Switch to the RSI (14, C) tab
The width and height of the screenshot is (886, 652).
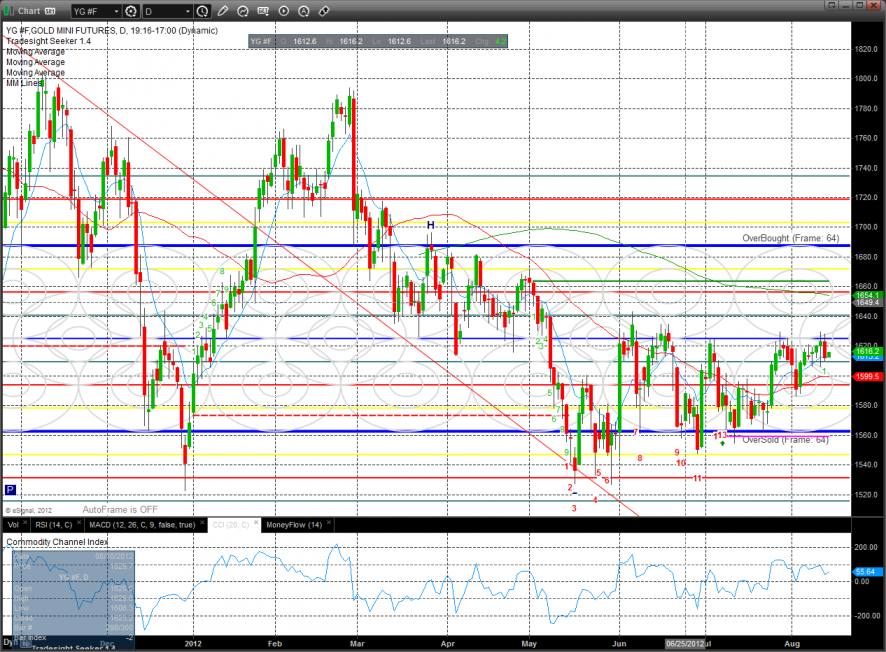click(54, 524)
